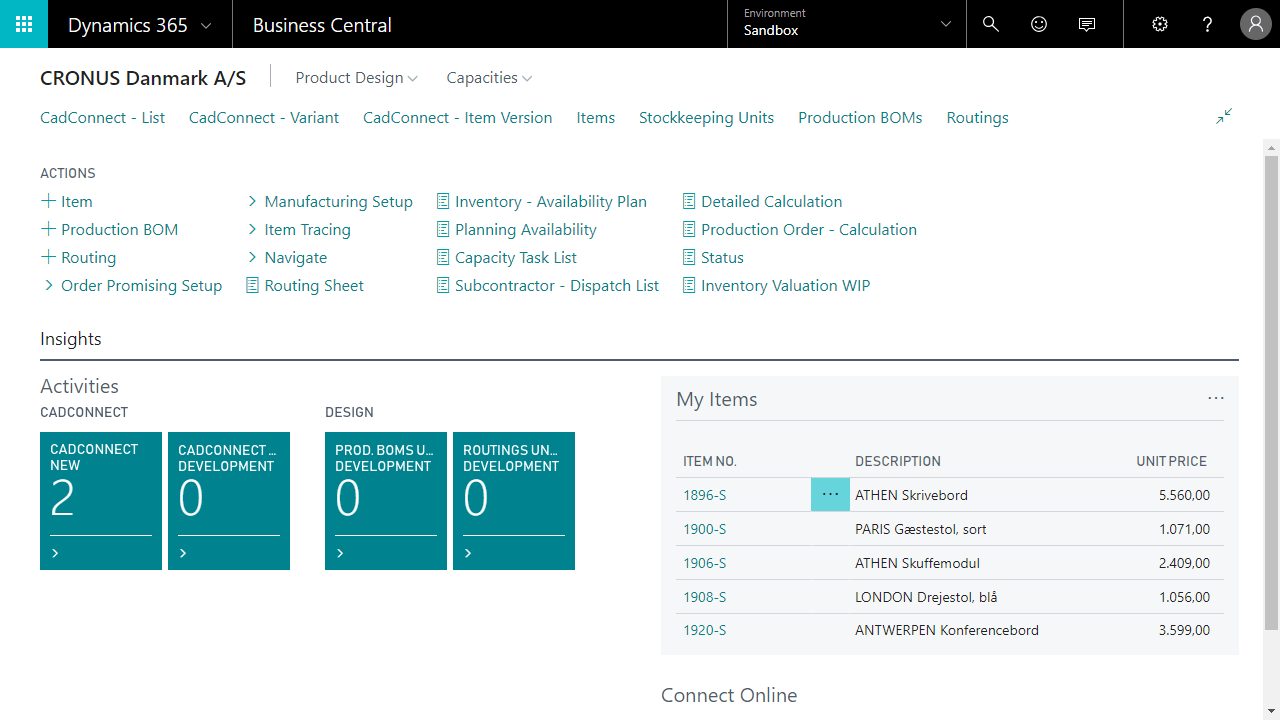
Task: Click the unit price 5.560,00
Action: pyautogui.click(x=1184, y=495)
